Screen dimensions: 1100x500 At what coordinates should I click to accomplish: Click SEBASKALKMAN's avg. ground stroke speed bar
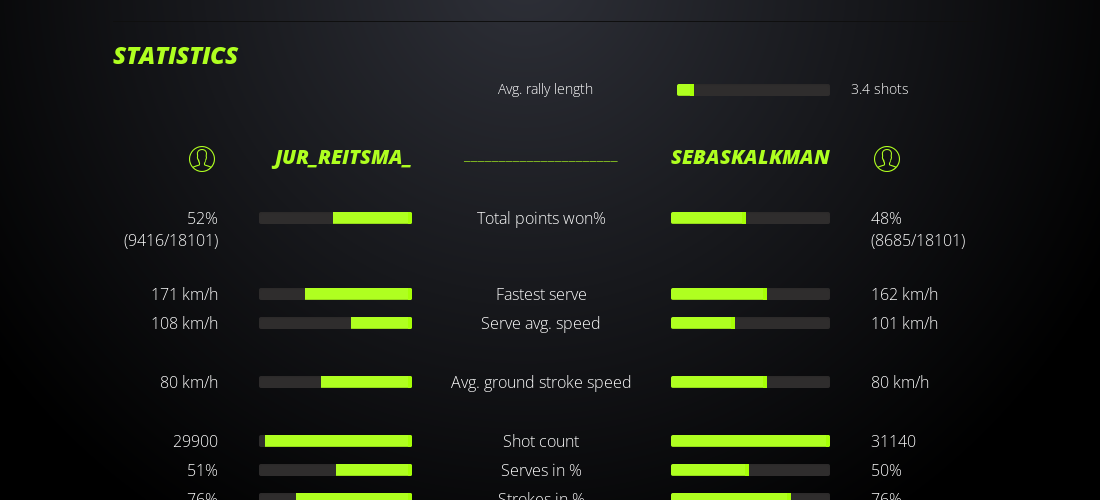[750, 382]
